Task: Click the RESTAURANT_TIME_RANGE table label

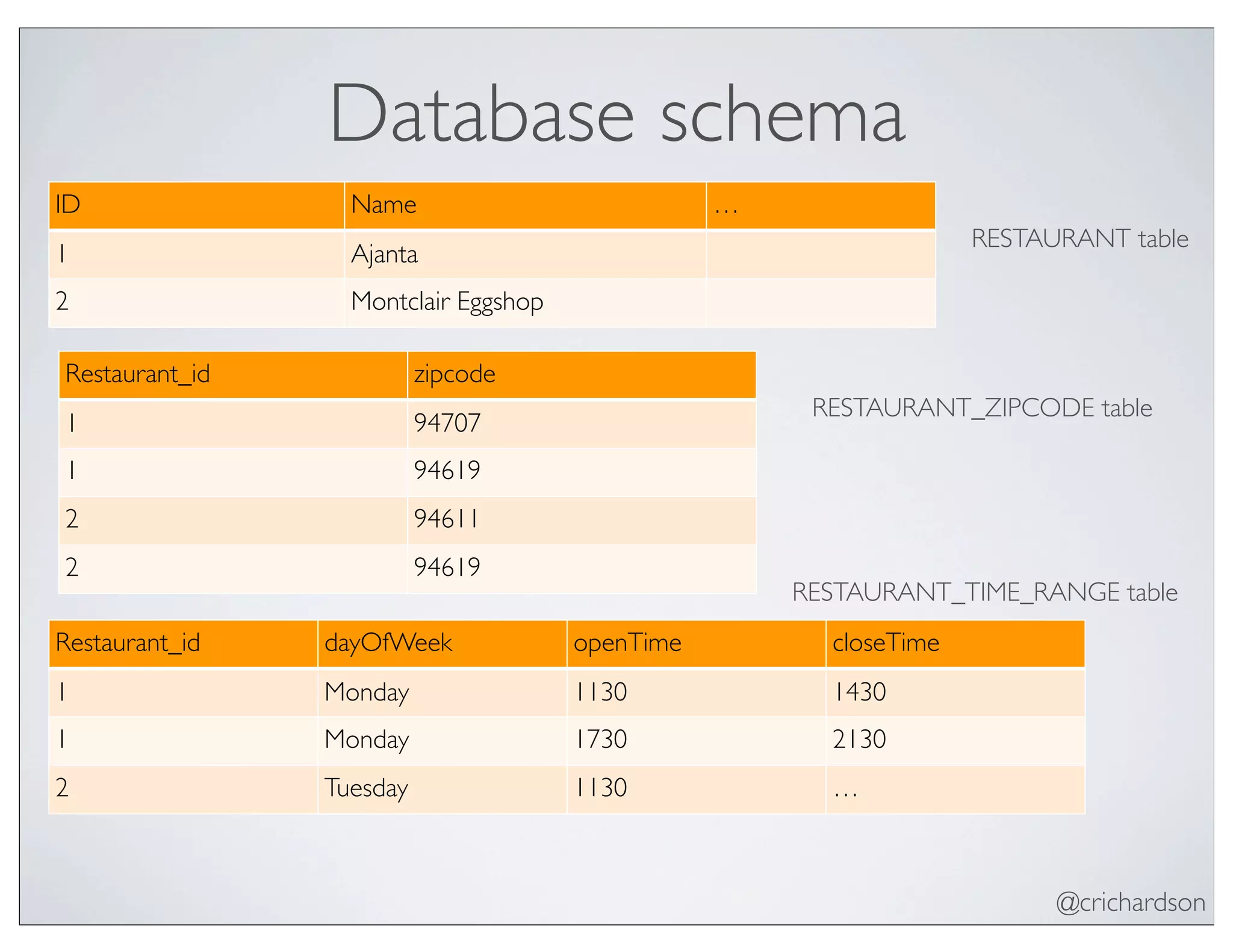Action: coord(984,592)
